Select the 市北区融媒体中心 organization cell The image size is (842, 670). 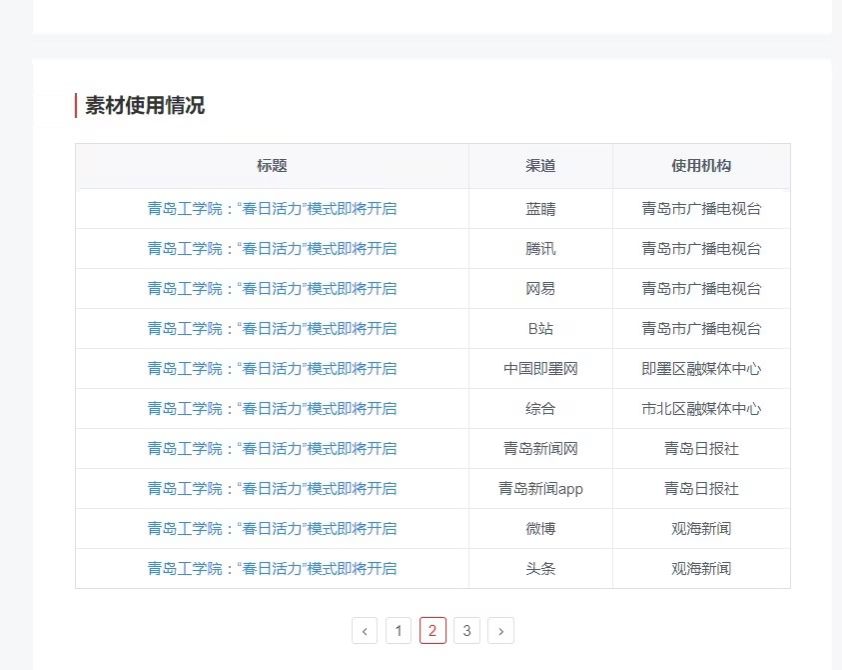701,409
